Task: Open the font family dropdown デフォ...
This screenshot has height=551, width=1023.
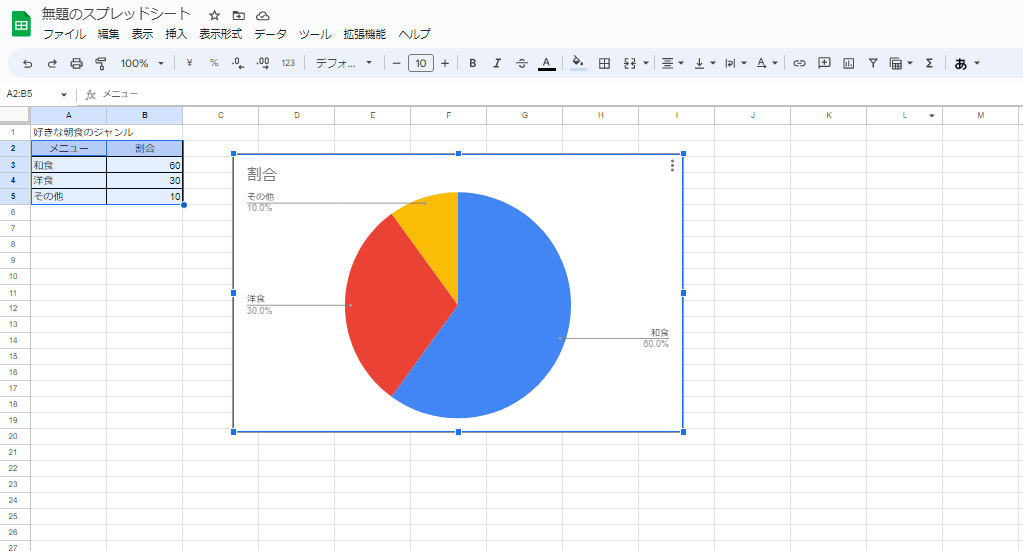Action: (x=344, y=63)
